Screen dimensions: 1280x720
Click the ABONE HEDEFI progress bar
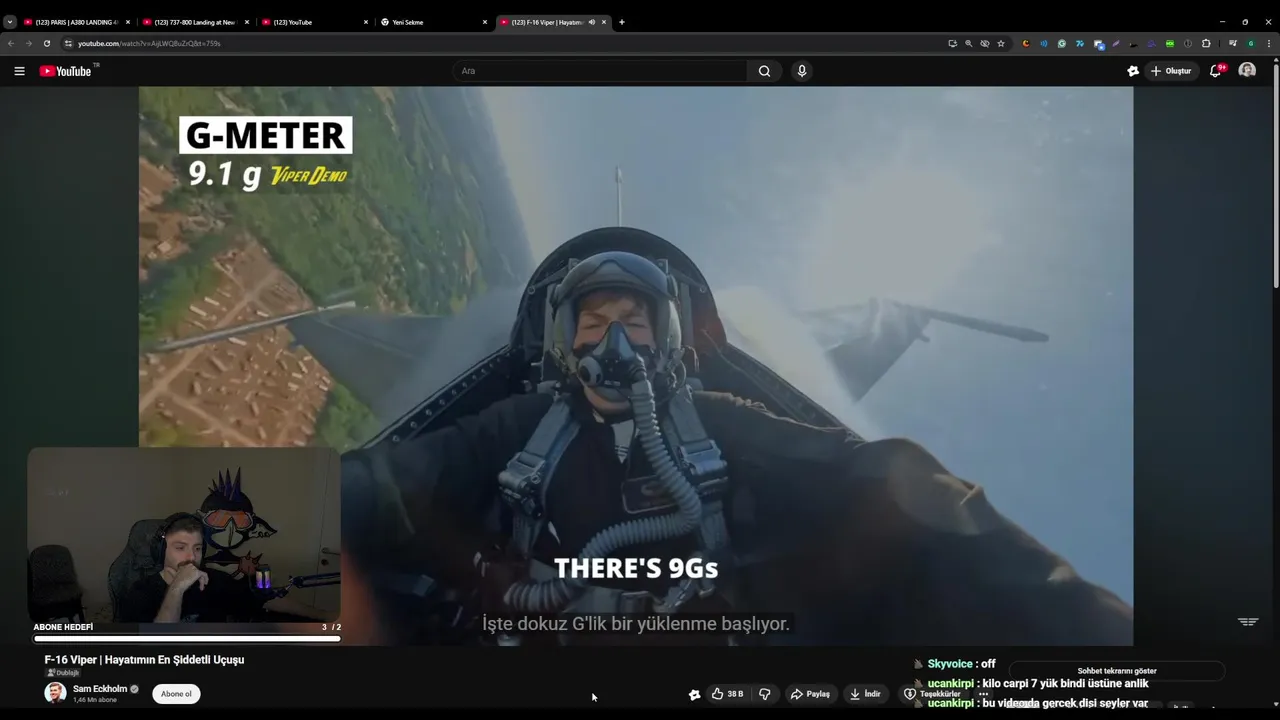click(187, 638)
